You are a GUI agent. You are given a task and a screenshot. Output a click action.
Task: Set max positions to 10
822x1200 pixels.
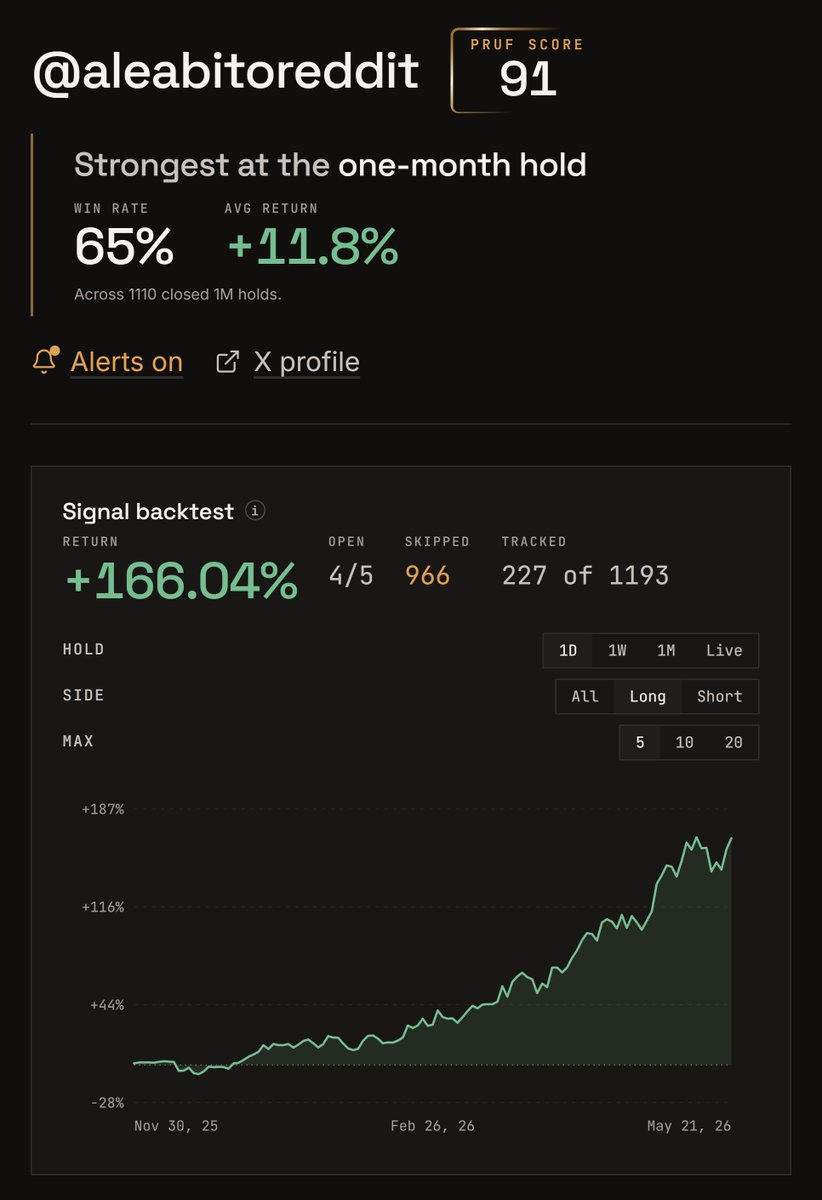(684, 742)
